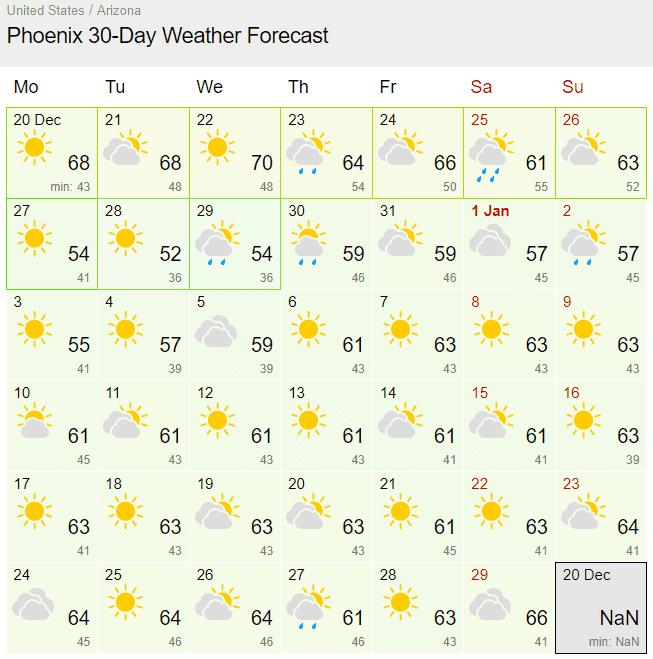
Task: Click the sun-behind-cloud icon on January 10
Action: (34, 421)
